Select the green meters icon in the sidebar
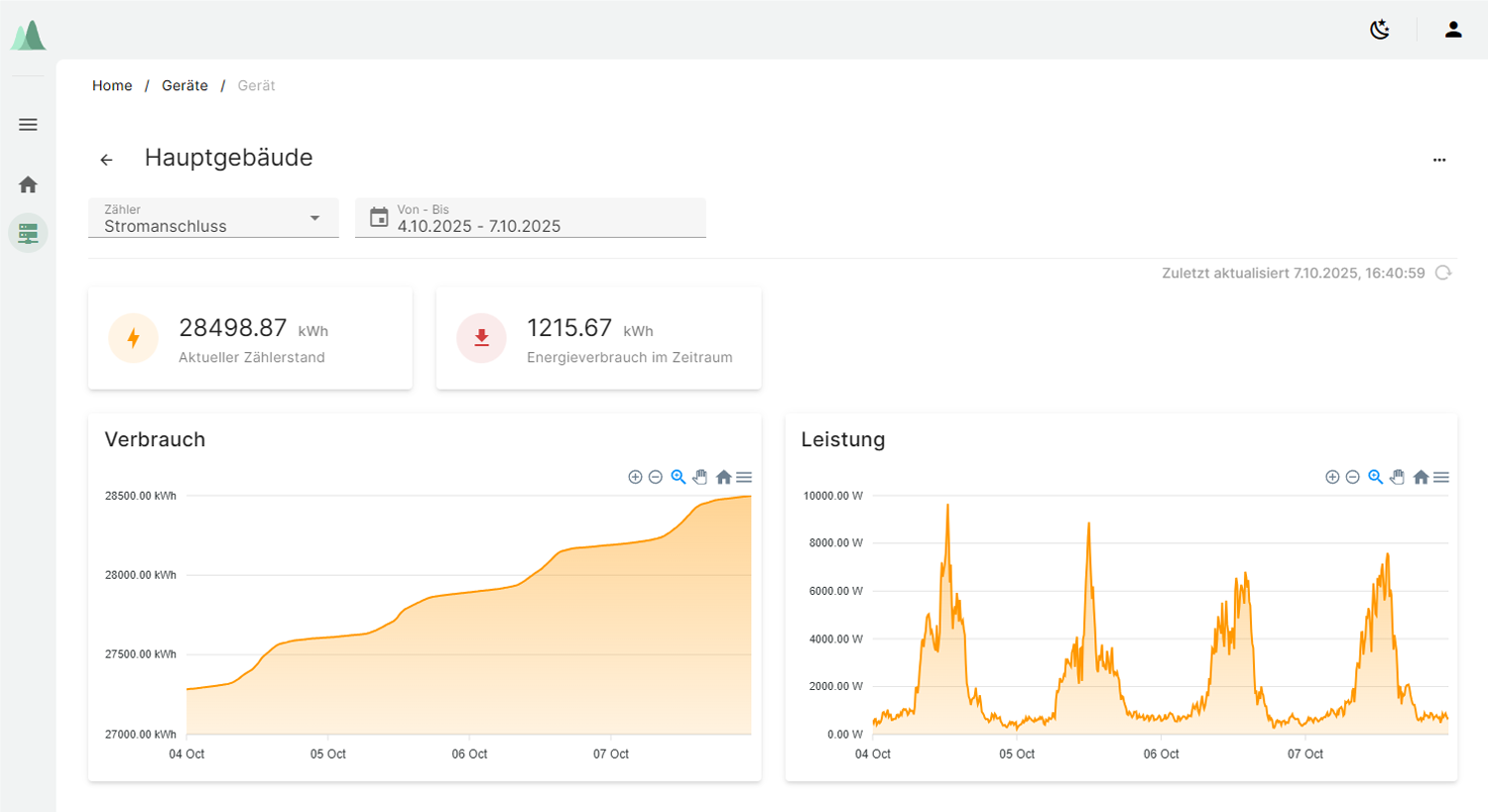 click(x=28, y=232)
